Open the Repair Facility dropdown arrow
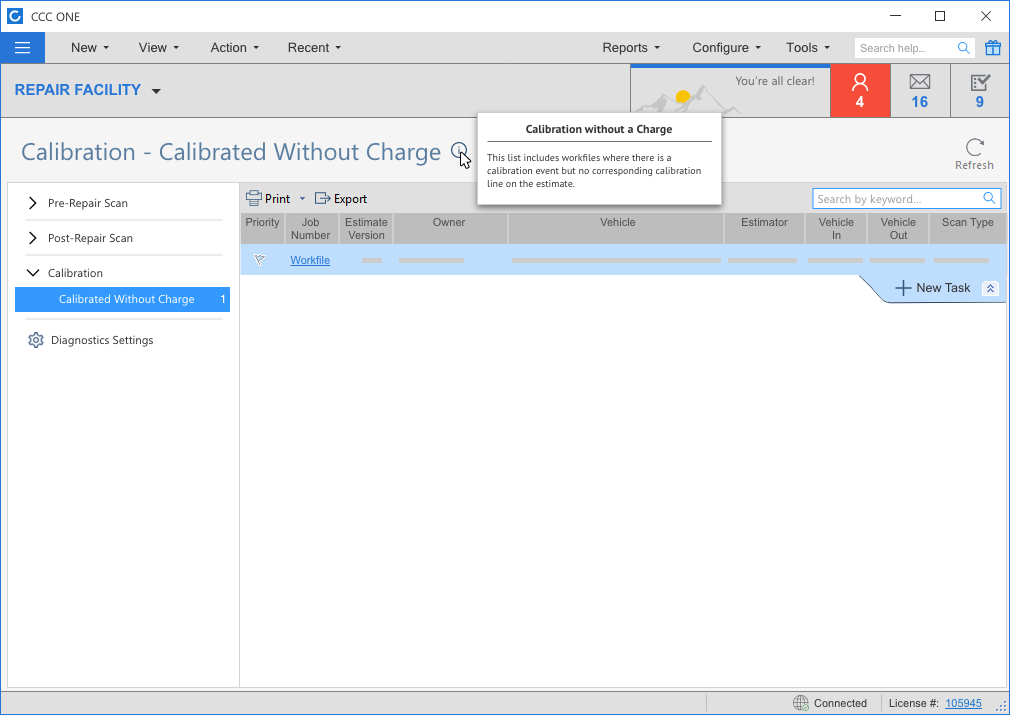 [156, 91]
